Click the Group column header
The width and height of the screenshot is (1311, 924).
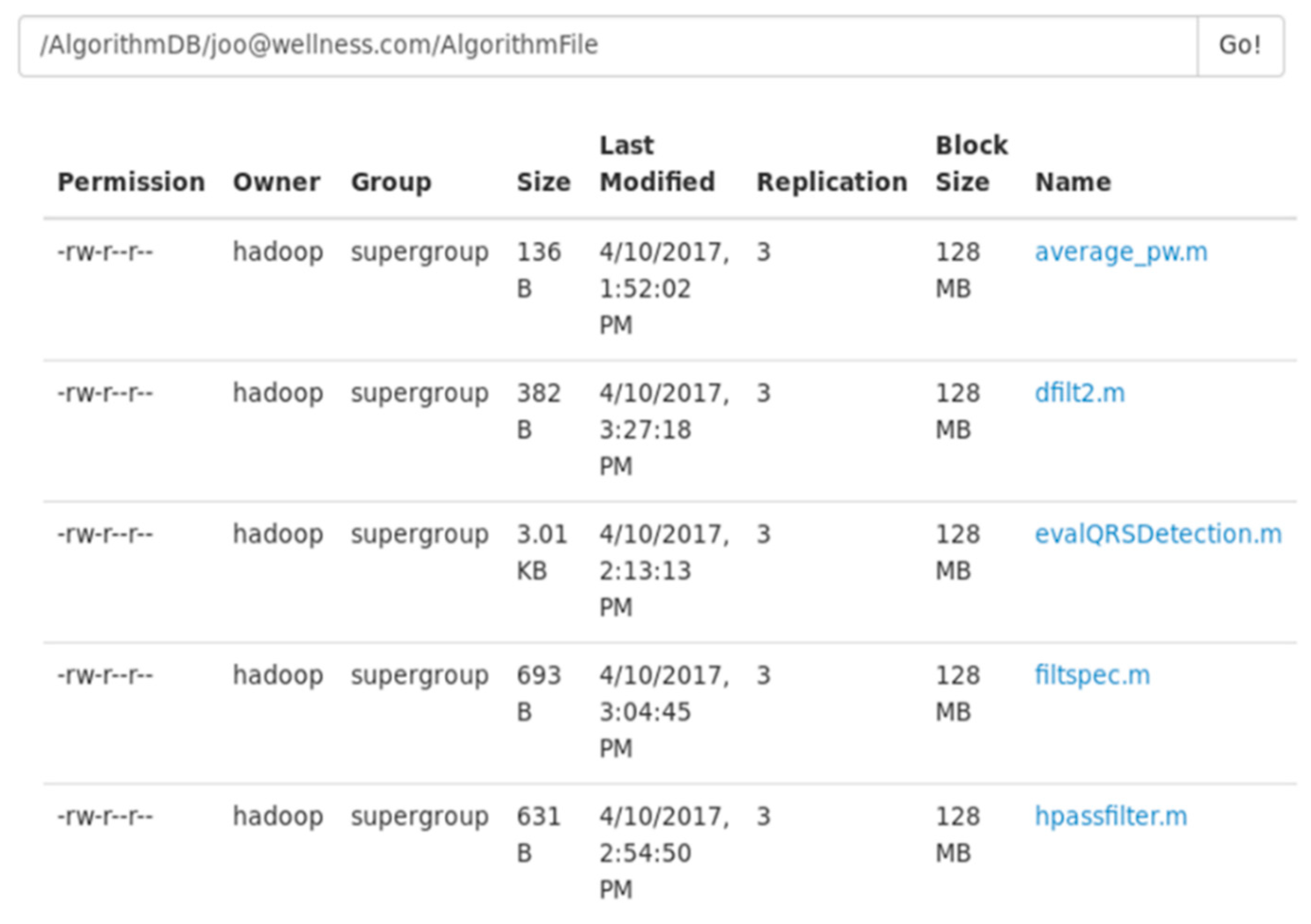click(391, 182)
